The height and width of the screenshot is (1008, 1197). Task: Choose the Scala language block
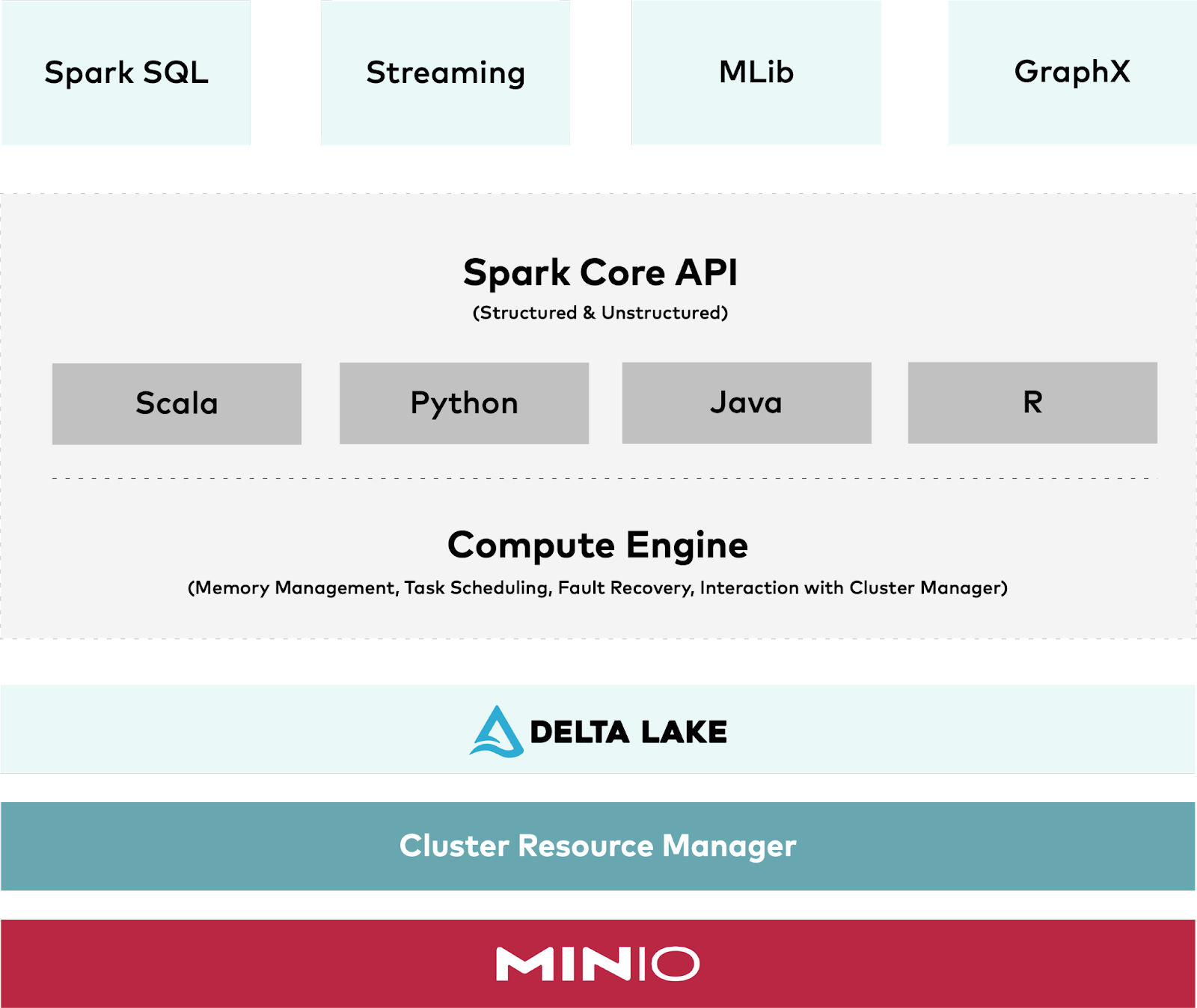coord(177,403)
